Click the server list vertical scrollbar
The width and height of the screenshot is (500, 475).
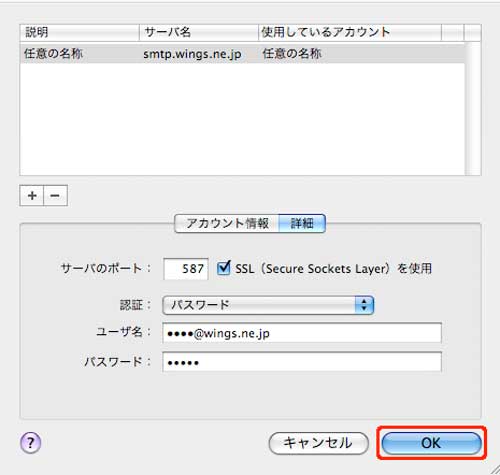[x=473, y=108]
